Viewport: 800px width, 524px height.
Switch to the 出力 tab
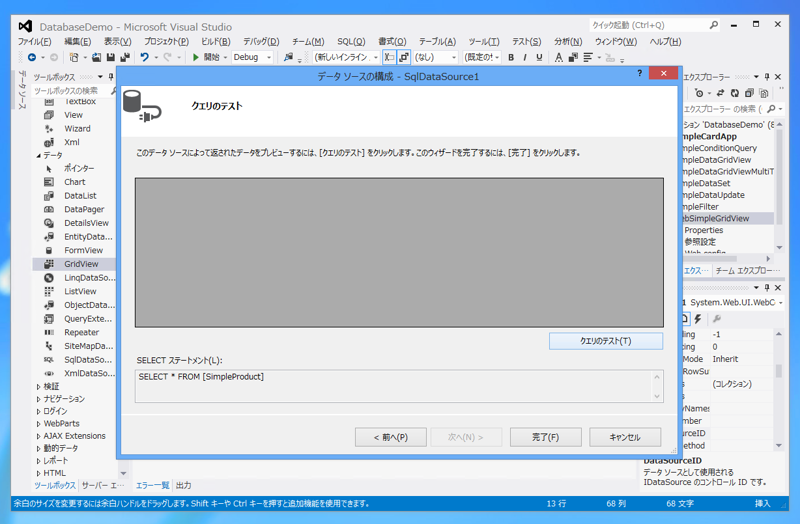(x=183, y=485)
